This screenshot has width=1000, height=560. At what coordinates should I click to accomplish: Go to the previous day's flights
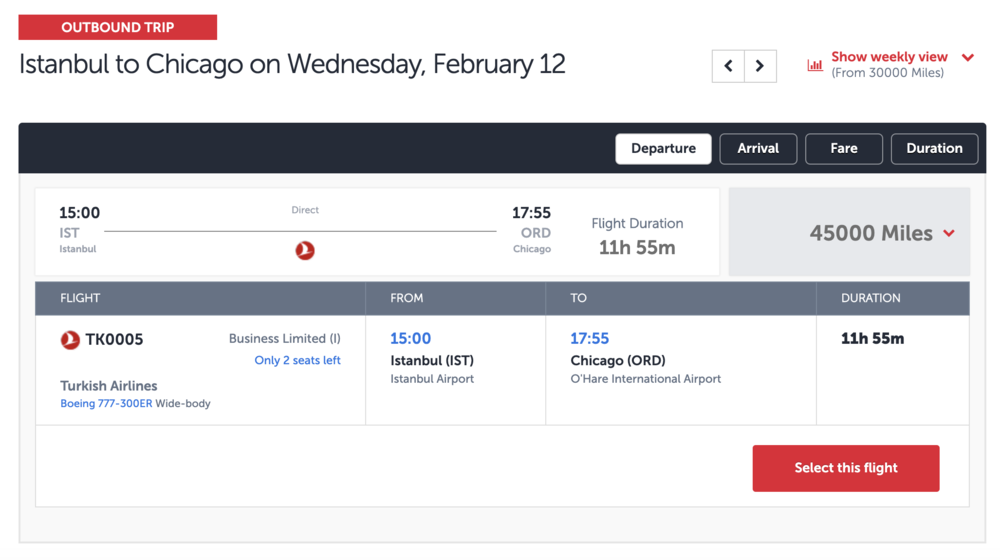tap(728, 66)
